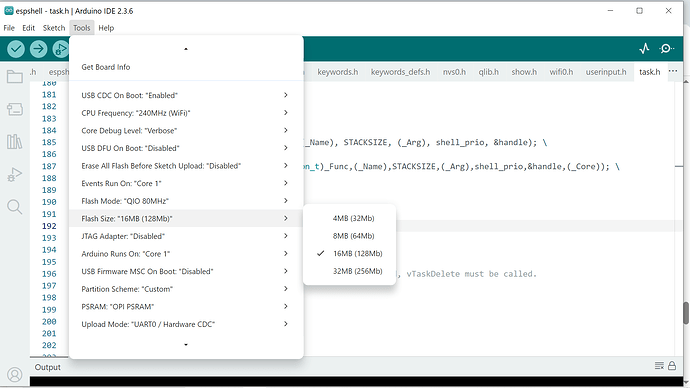This screenshot has height=388, width=690.
Task: Choose Get Board Info menu entry
Action: coord(186,67)
